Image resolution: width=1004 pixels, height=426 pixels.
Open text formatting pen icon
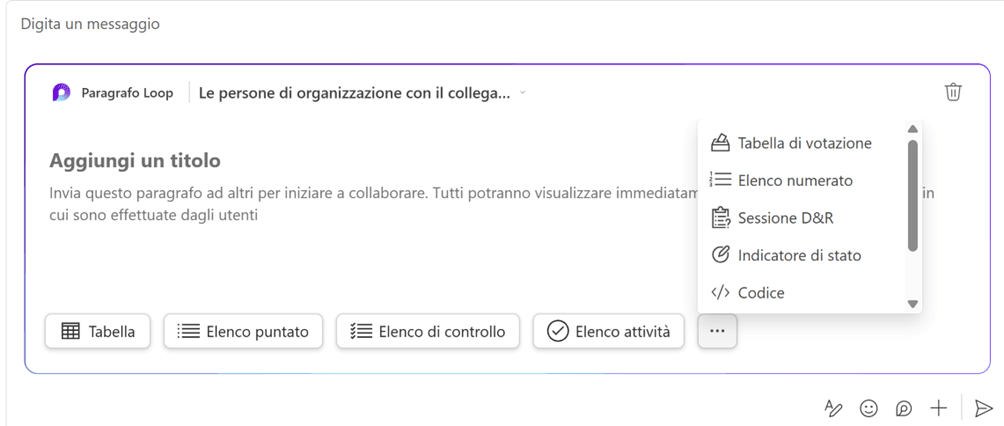coord(833,408)
